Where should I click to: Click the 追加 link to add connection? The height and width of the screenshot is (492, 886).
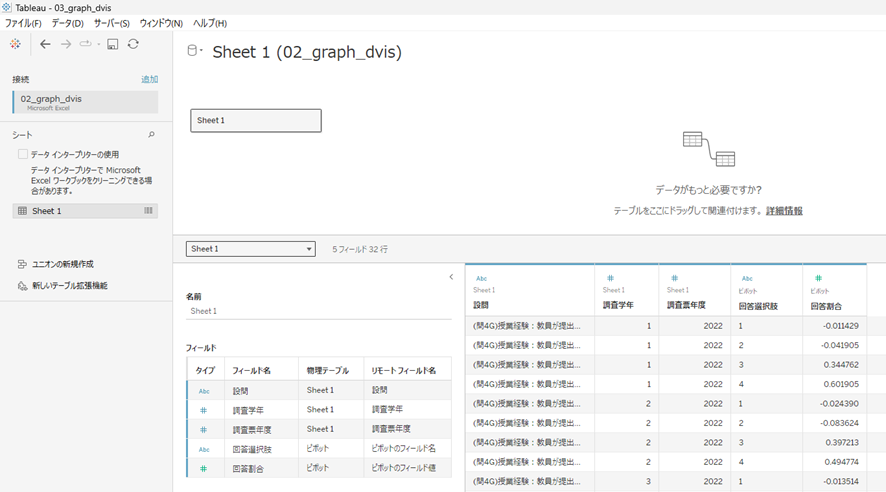(x=149, y=80)
